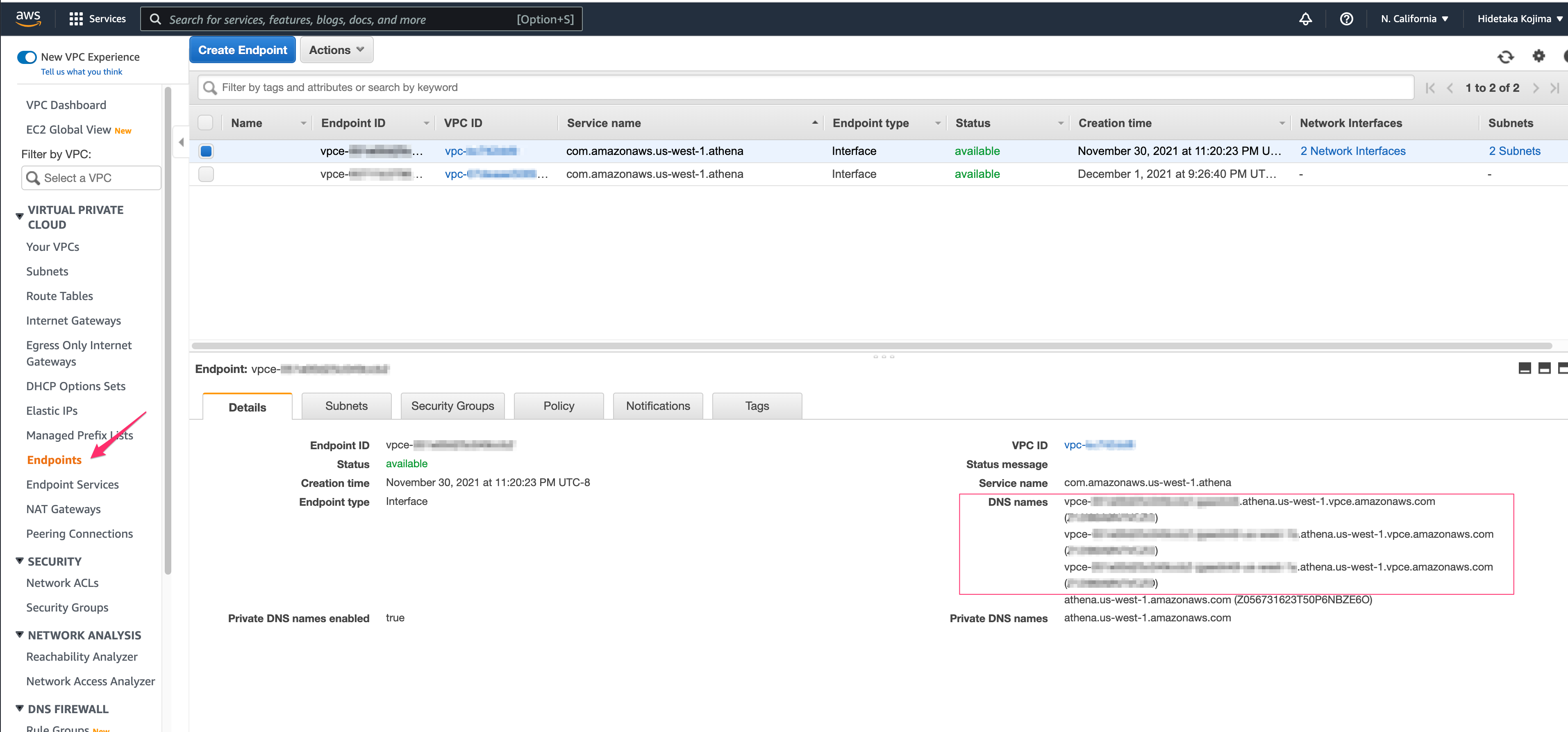Uncheck the first Athena endpoint row

pyautogui.click(x=206, y=150)
